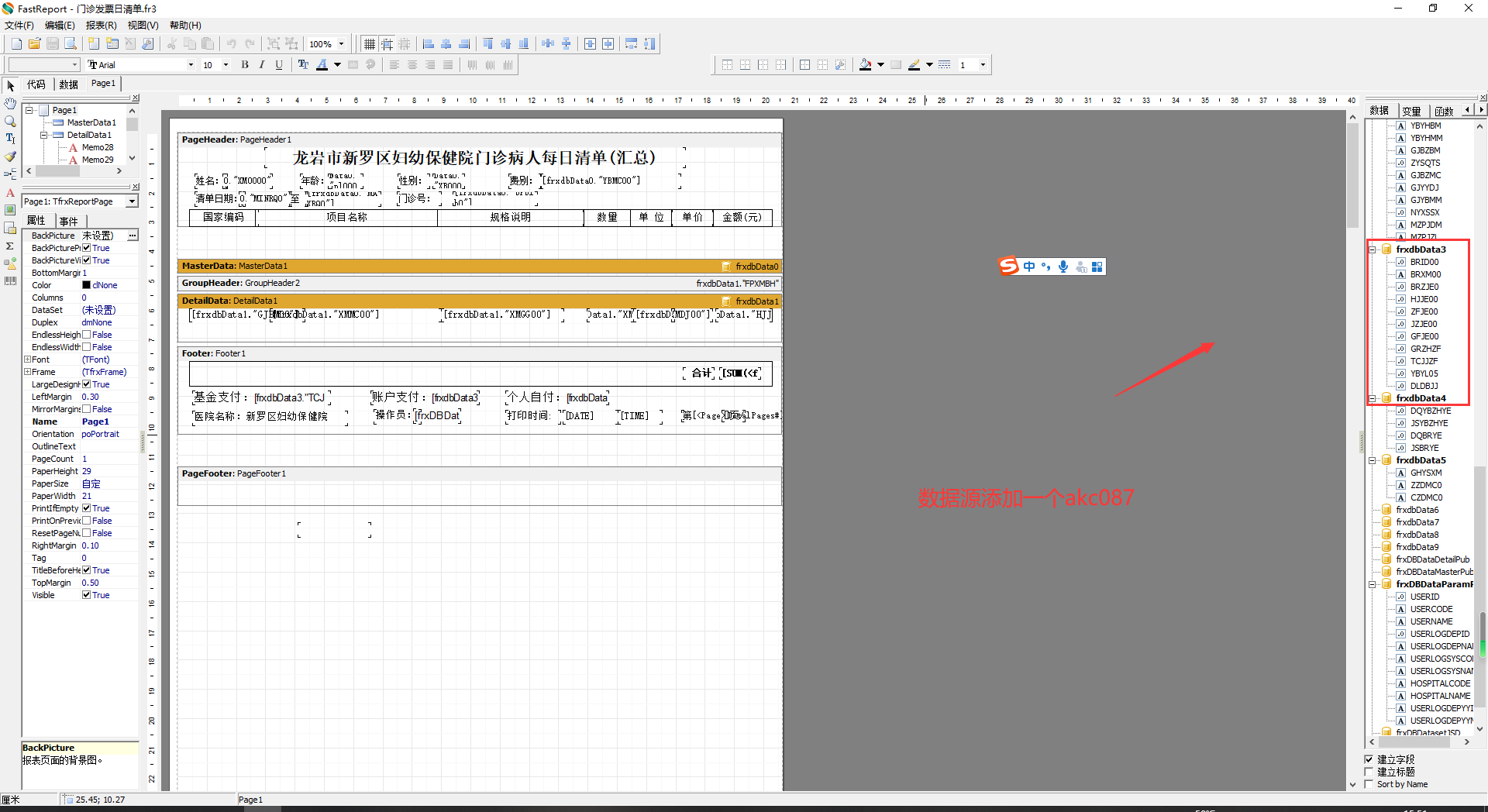This screenshot has height=812, width=1488.
Task: Click the MasterData1 band header
Action: click(480, 266)
